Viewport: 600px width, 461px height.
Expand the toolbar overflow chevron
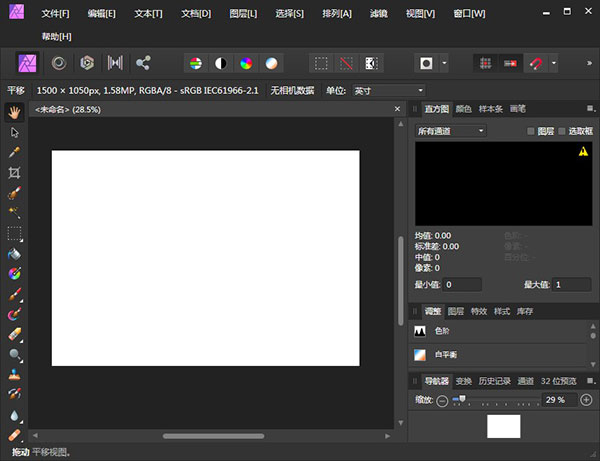coord(589,63)
